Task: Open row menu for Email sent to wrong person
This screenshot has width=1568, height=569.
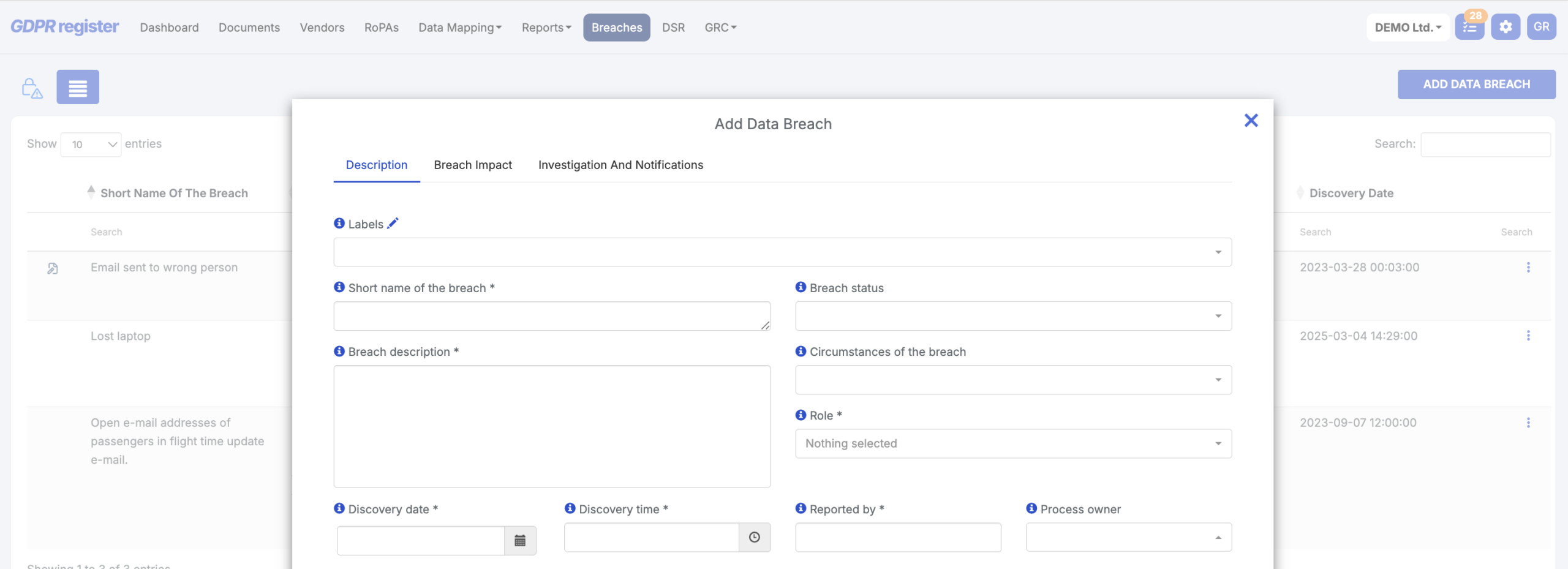Action: 1528,267
